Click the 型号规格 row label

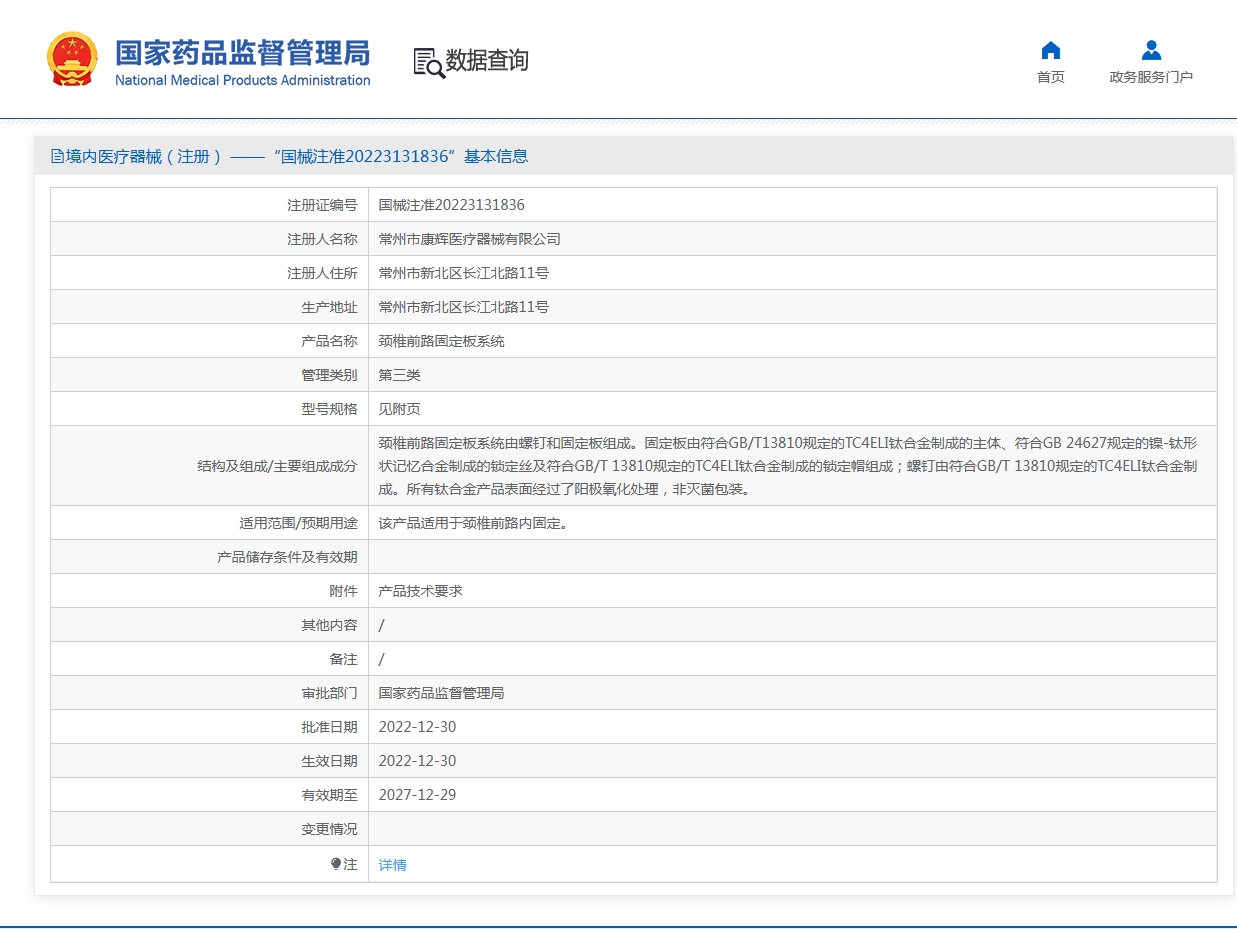tap(329, 409)
